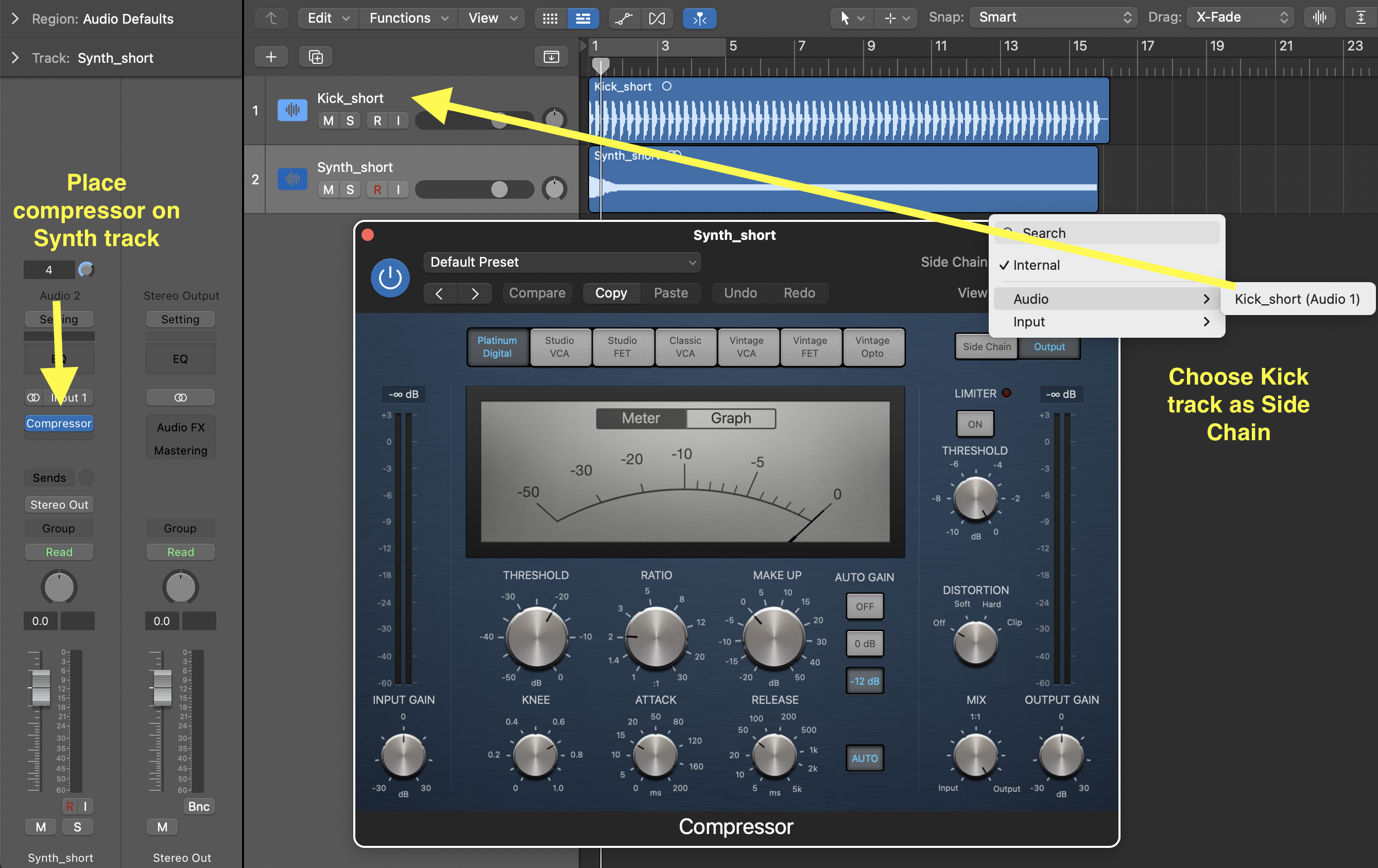The image size is (1378, 868).
Task: Click the waveform zoom icon at top right
Action: click(1319, 18)
